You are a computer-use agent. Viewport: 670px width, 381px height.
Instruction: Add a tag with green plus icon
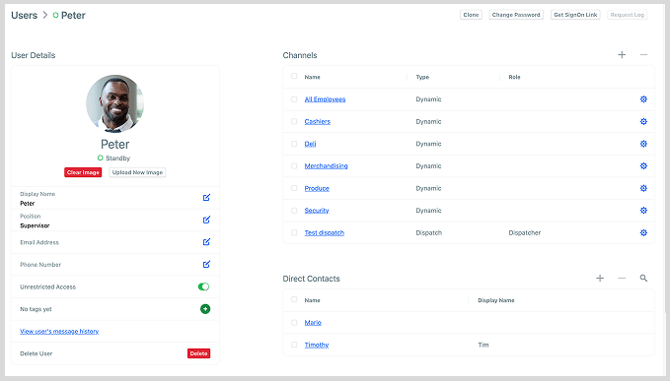click(x=205, y=309)
